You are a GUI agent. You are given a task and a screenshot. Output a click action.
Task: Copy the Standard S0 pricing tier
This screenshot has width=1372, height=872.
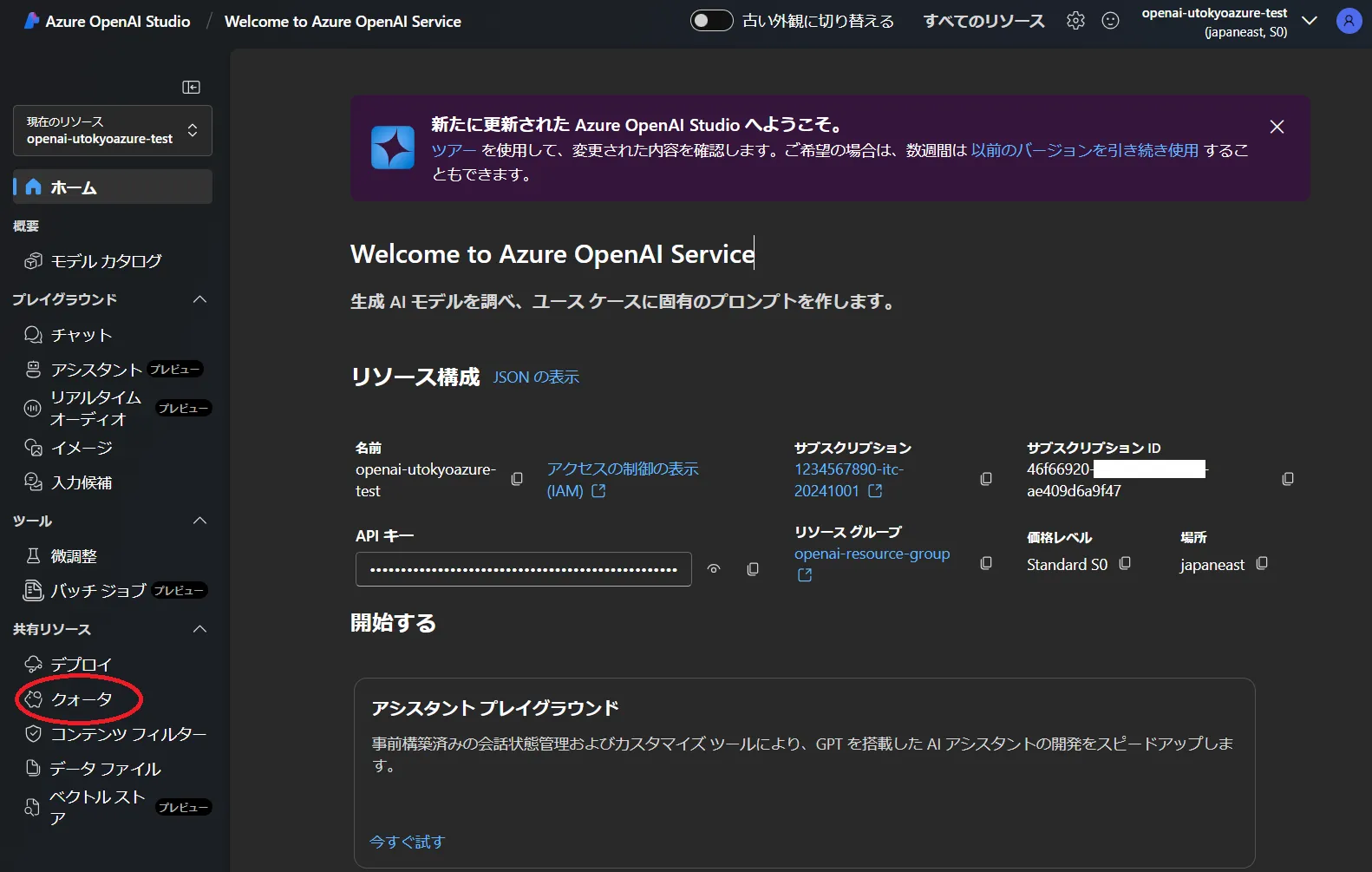point(1125,563)
